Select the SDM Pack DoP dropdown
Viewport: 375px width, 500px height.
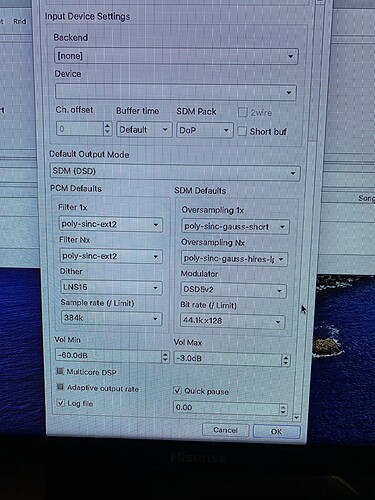pos(205,130)
